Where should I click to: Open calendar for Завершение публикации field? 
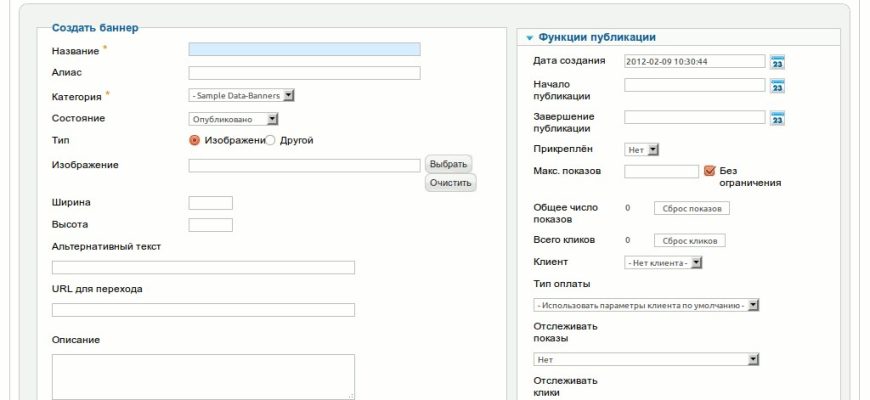point(777,119)
